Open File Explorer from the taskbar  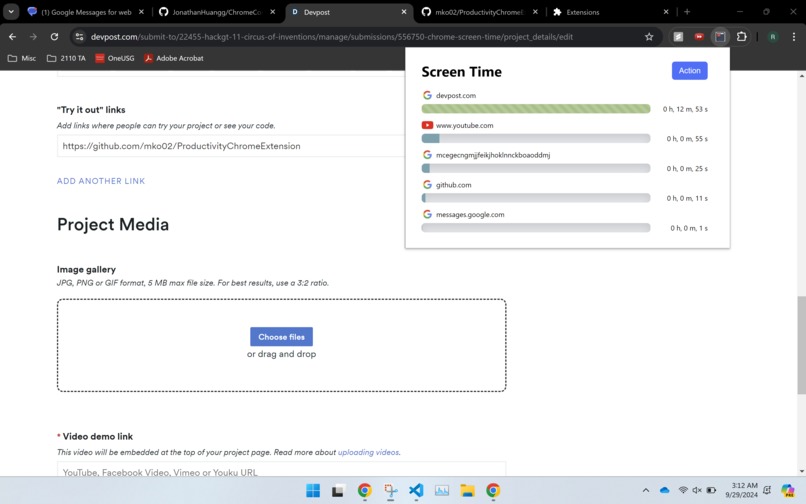click(x=467, y=491)
